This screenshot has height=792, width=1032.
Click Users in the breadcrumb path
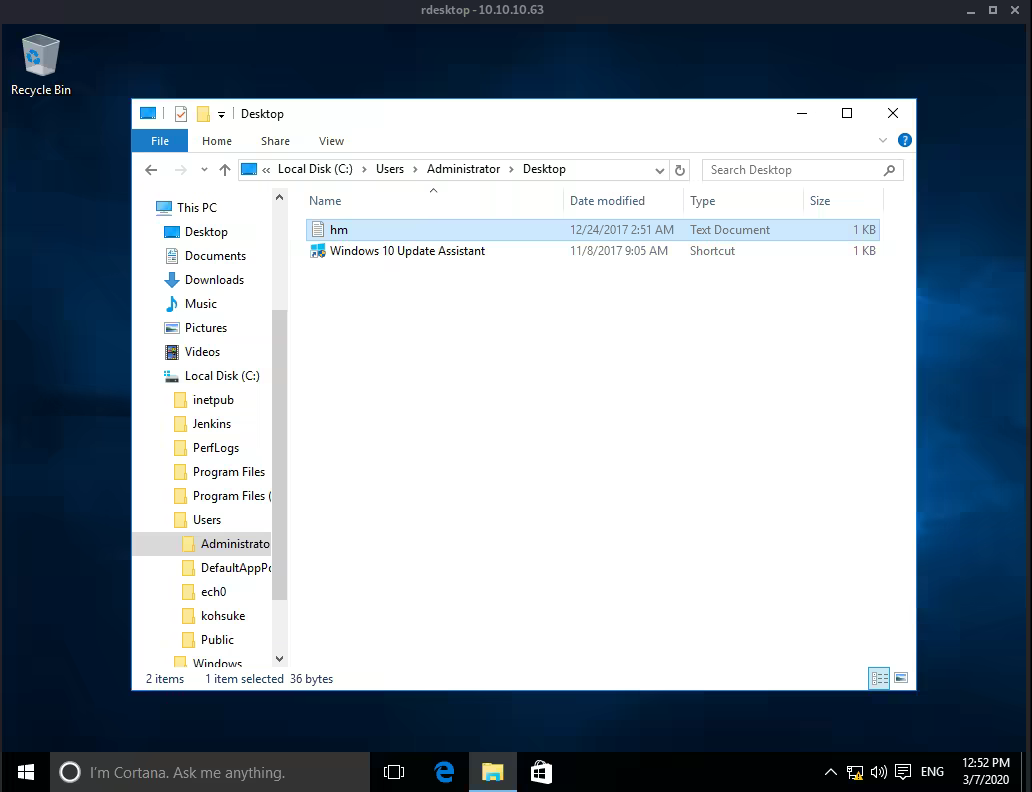[x=390, y=169]
